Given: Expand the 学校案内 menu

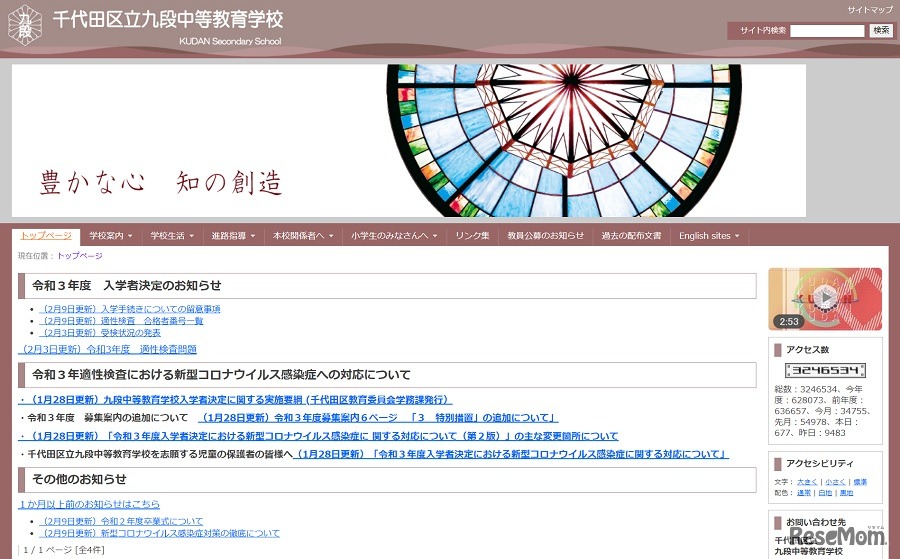Looking at the screenshot, I should point(111,236).
